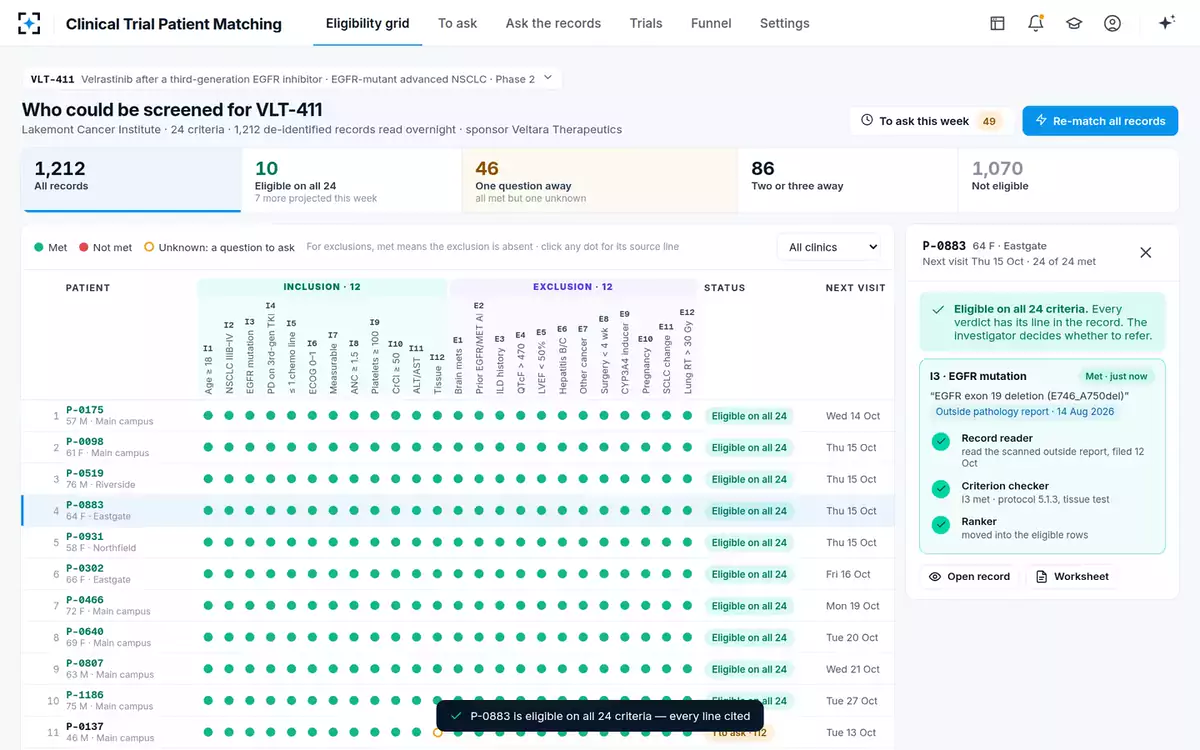Select the Two or three away card
The image size is (1200, 750).
[847, 180]
